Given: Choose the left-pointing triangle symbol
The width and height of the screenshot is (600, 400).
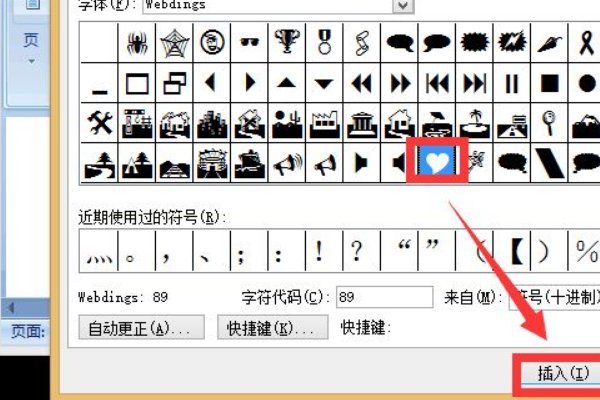Looking at the screenshot, I should pyautogui.click(x=212, y=83).
